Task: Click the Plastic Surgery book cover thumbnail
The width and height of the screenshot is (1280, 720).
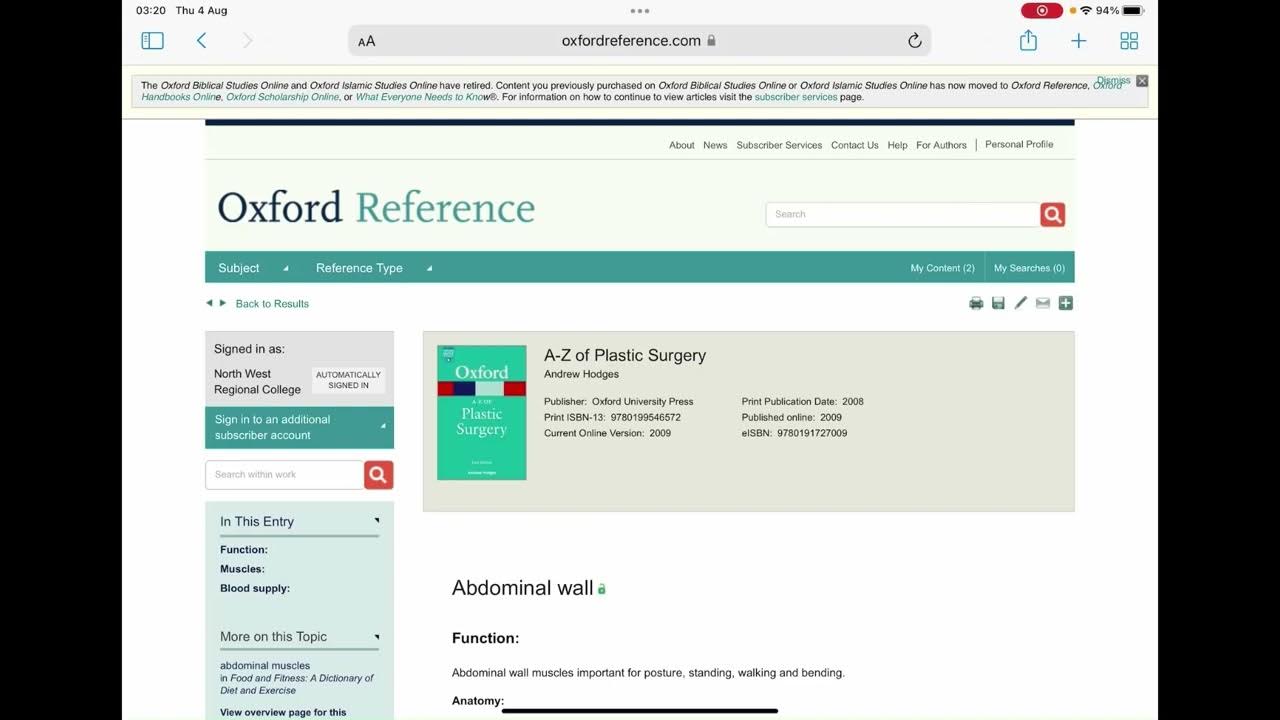Action: [x=482, y=413]
